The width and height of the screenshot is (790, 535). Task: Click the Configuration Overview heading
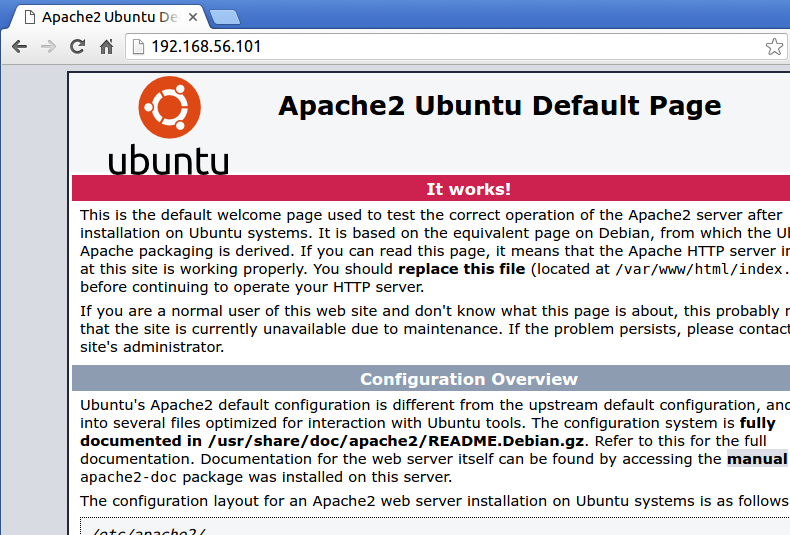(469, 379)
